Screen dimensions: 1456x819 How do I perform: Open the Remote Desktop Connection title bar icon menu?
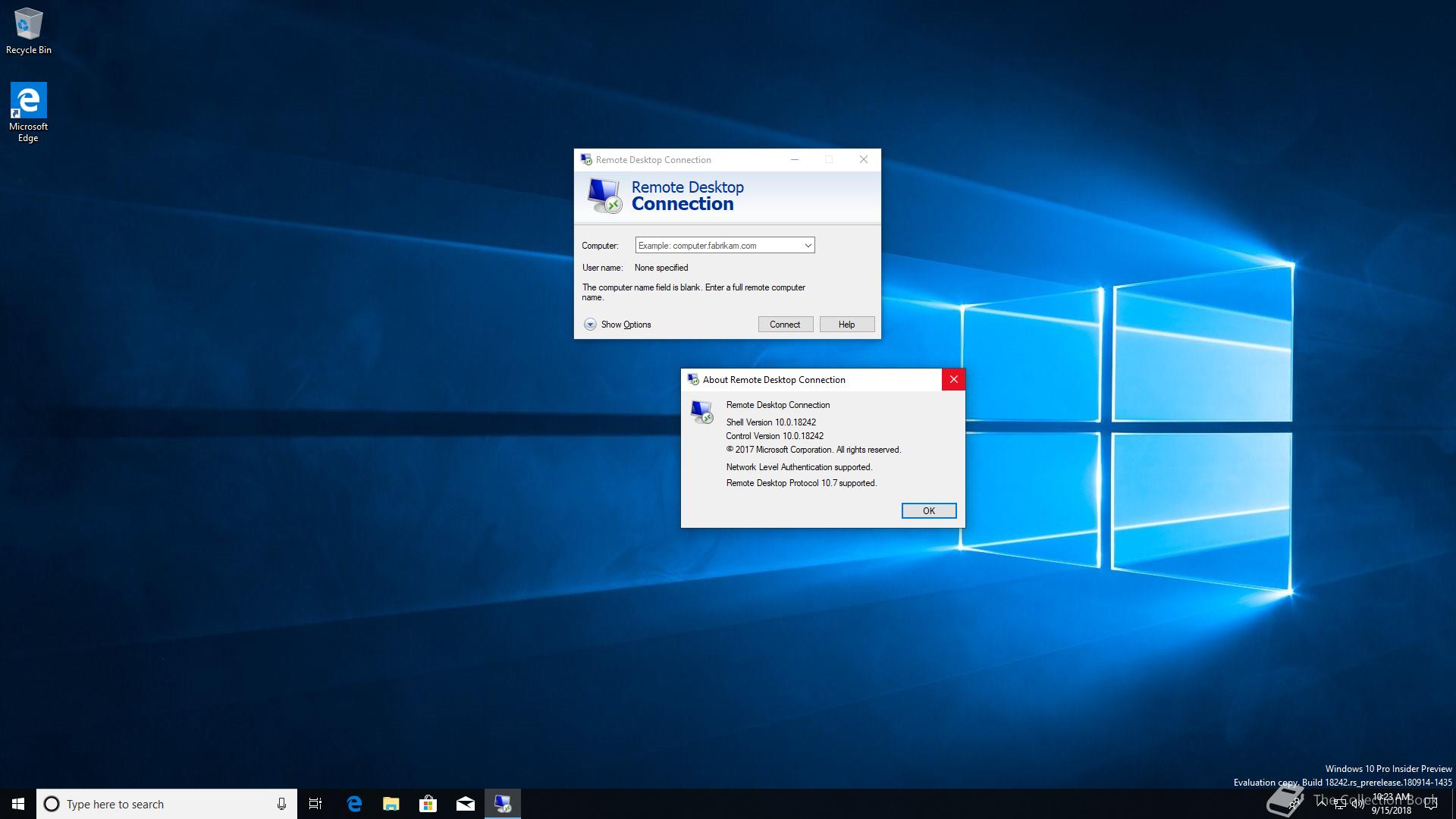click(x=585, y=160)
